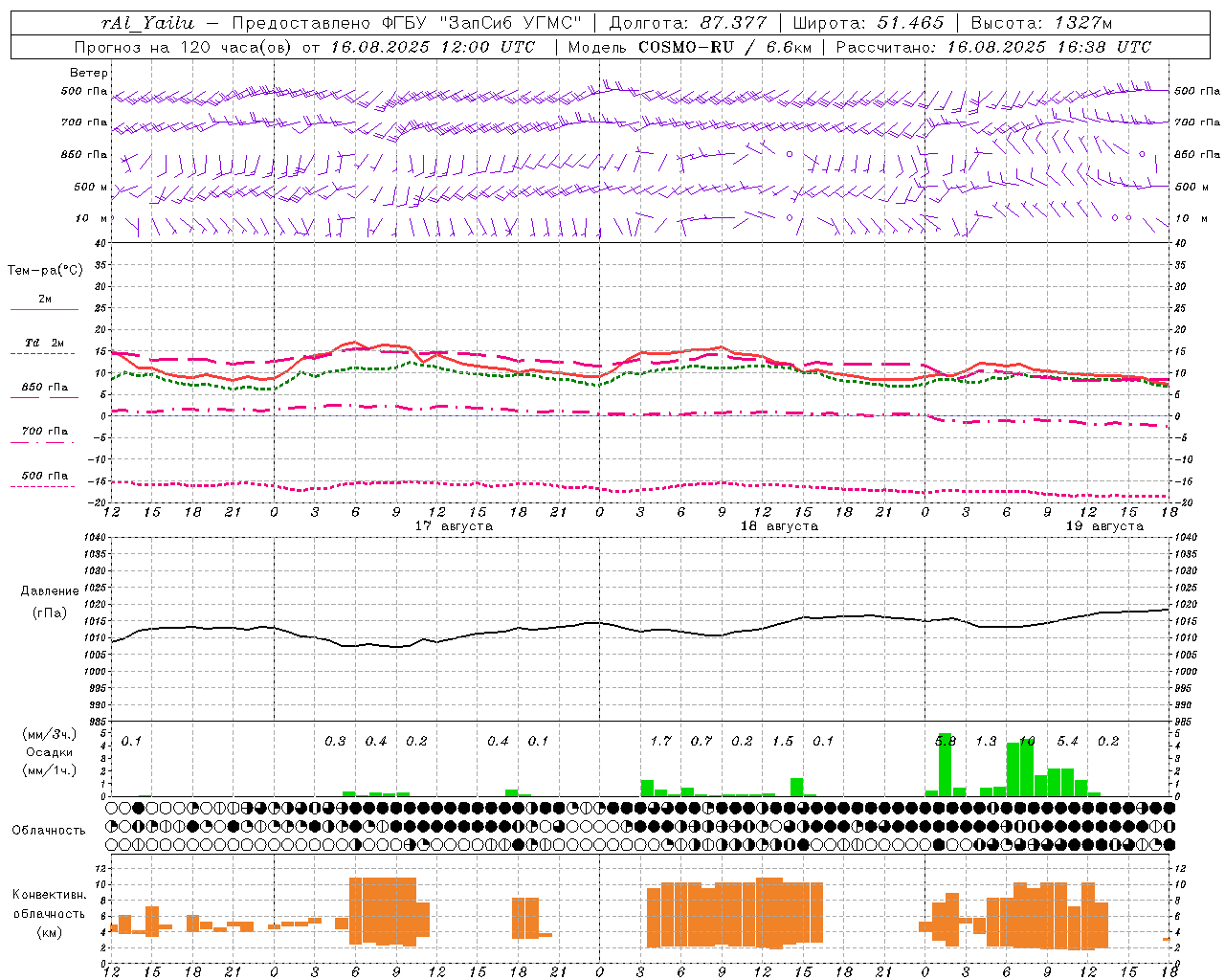Click the "Осадки" precipitation panel label

point(50,752)
